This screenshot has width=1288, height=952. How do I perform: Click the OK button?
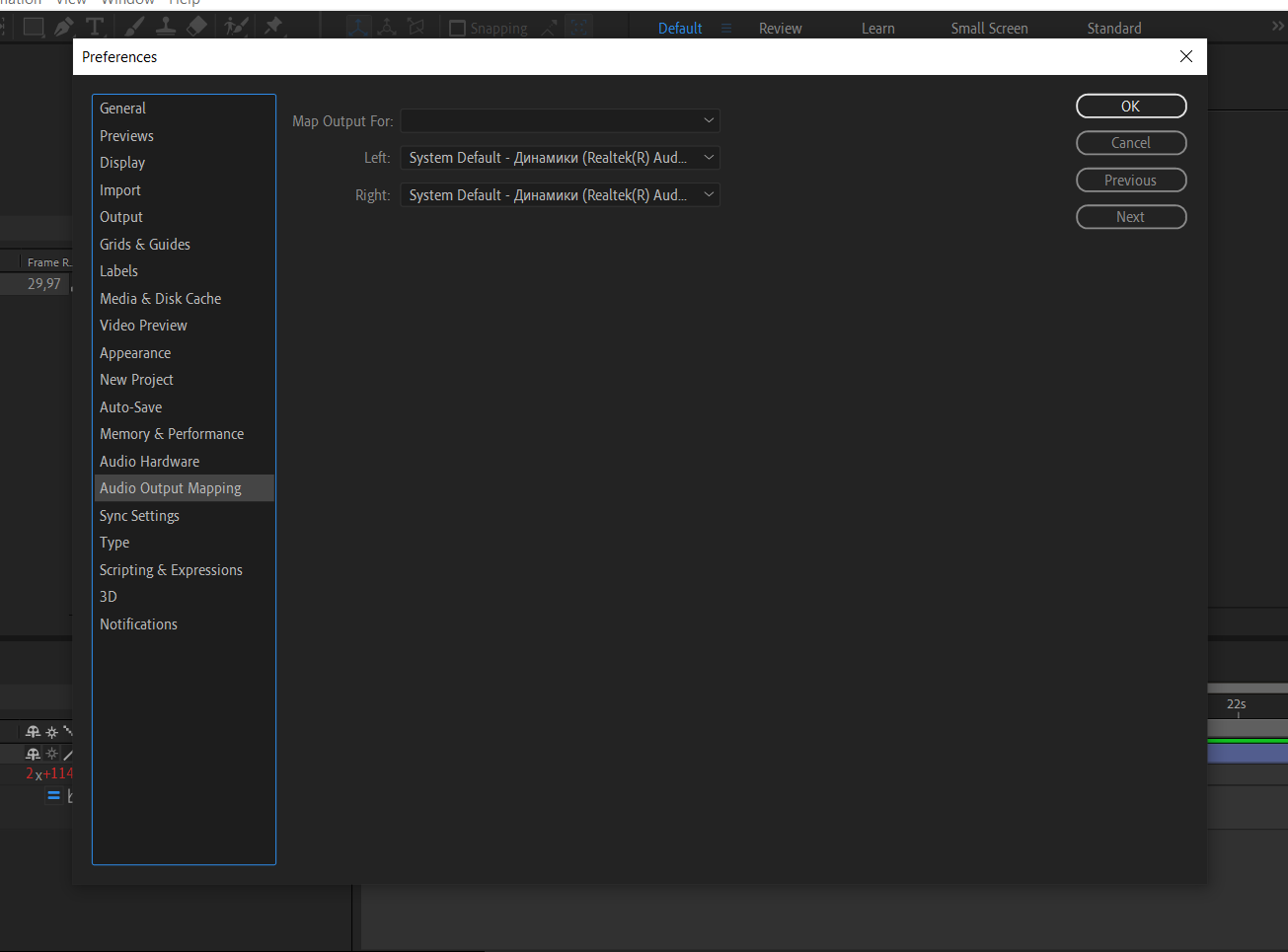tap(1131, 106)
